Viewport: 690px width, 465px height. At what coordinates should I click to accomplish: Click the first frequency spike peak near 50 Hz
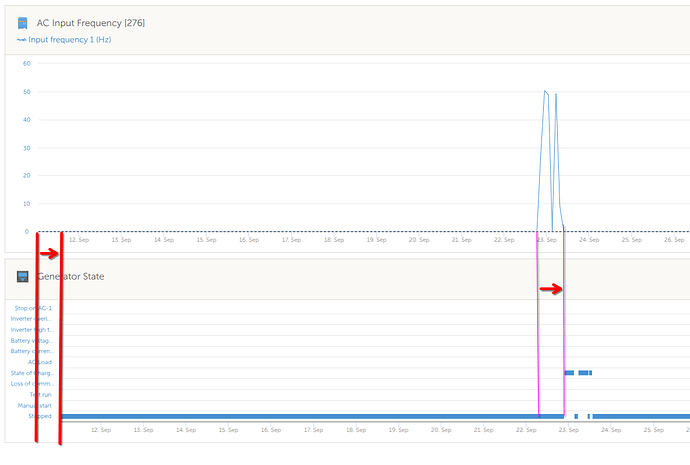[545, 92]
